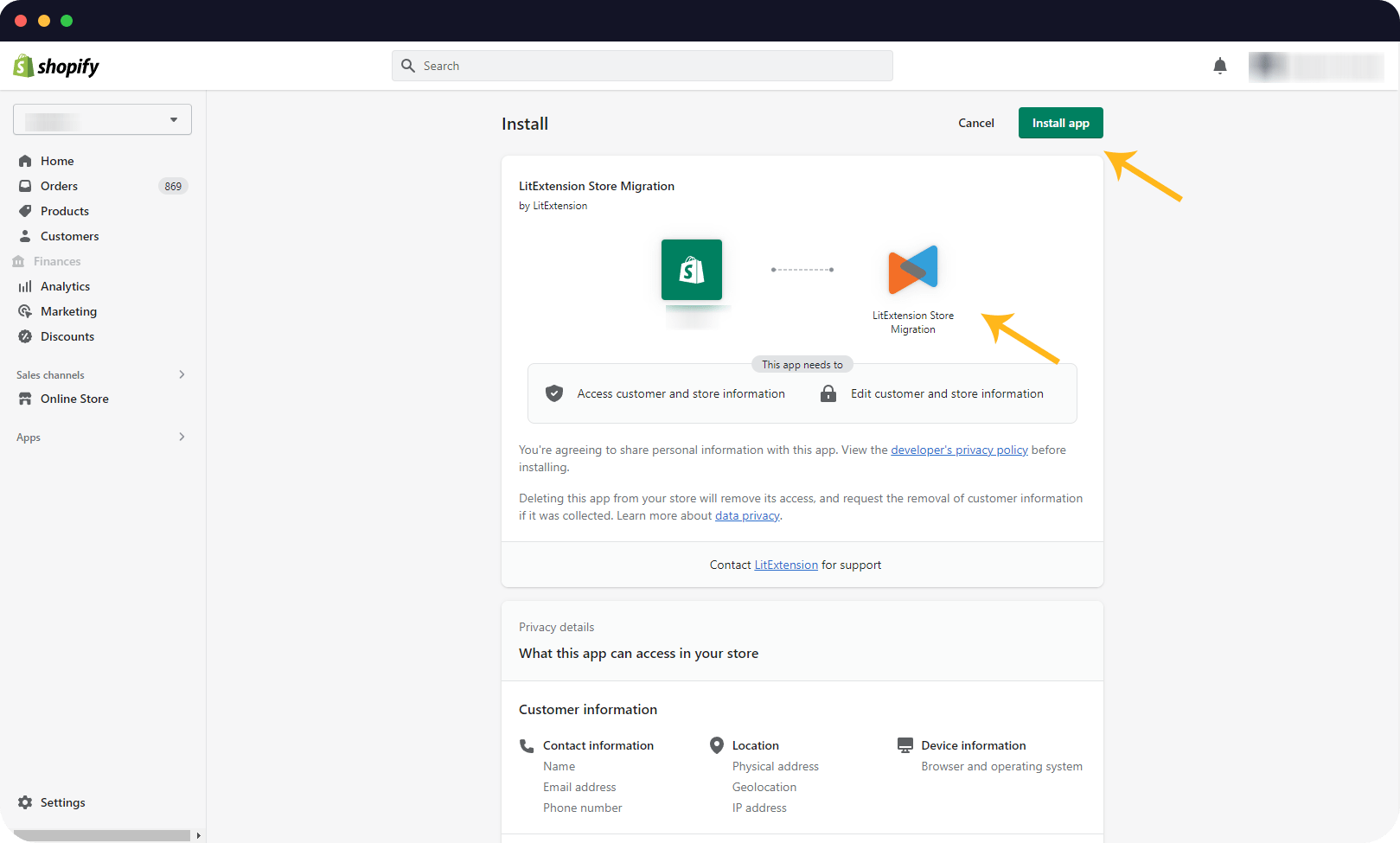Click the 'Customer information' heading

point(588,709)
